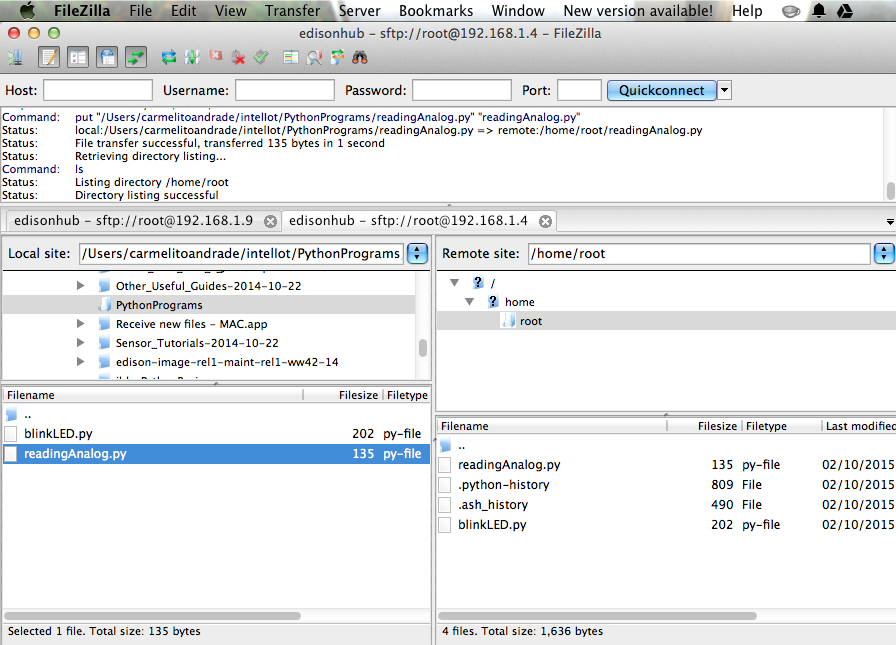Toggle directory comparison

314,57
